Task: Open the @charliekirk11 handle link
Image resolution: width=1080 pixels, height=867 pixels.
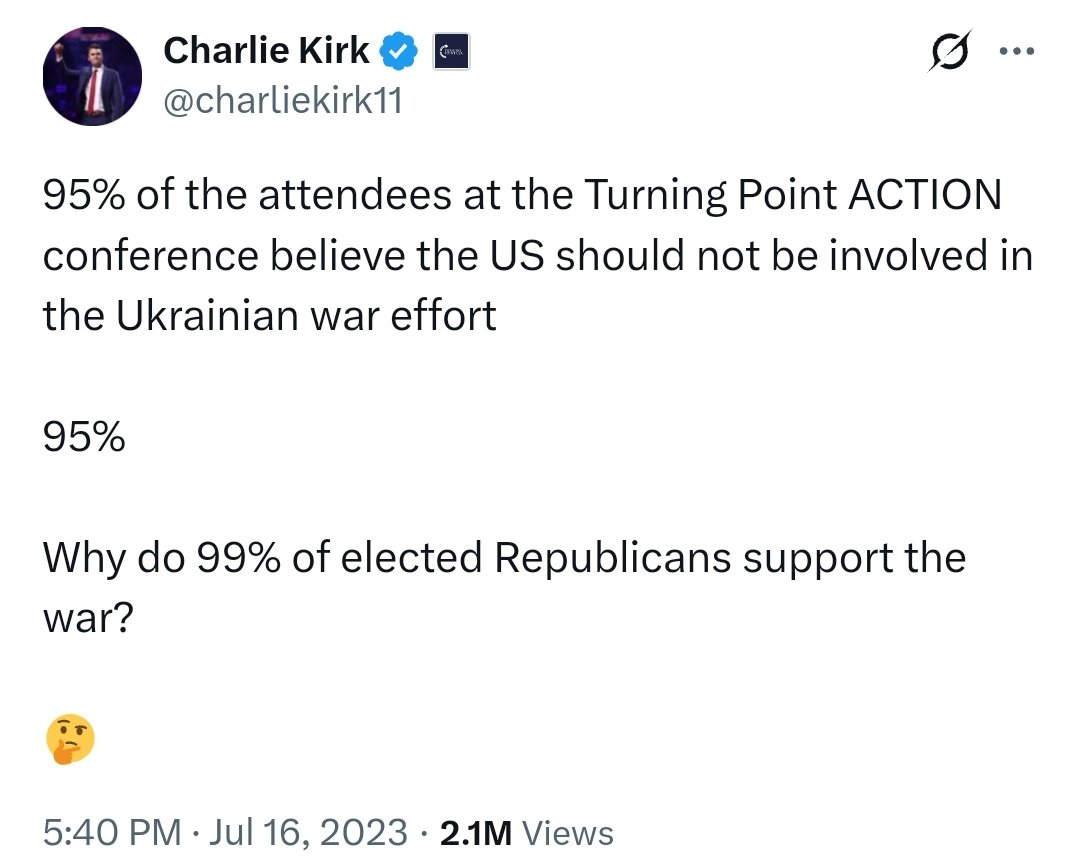Action: click(x=281, y=100)
